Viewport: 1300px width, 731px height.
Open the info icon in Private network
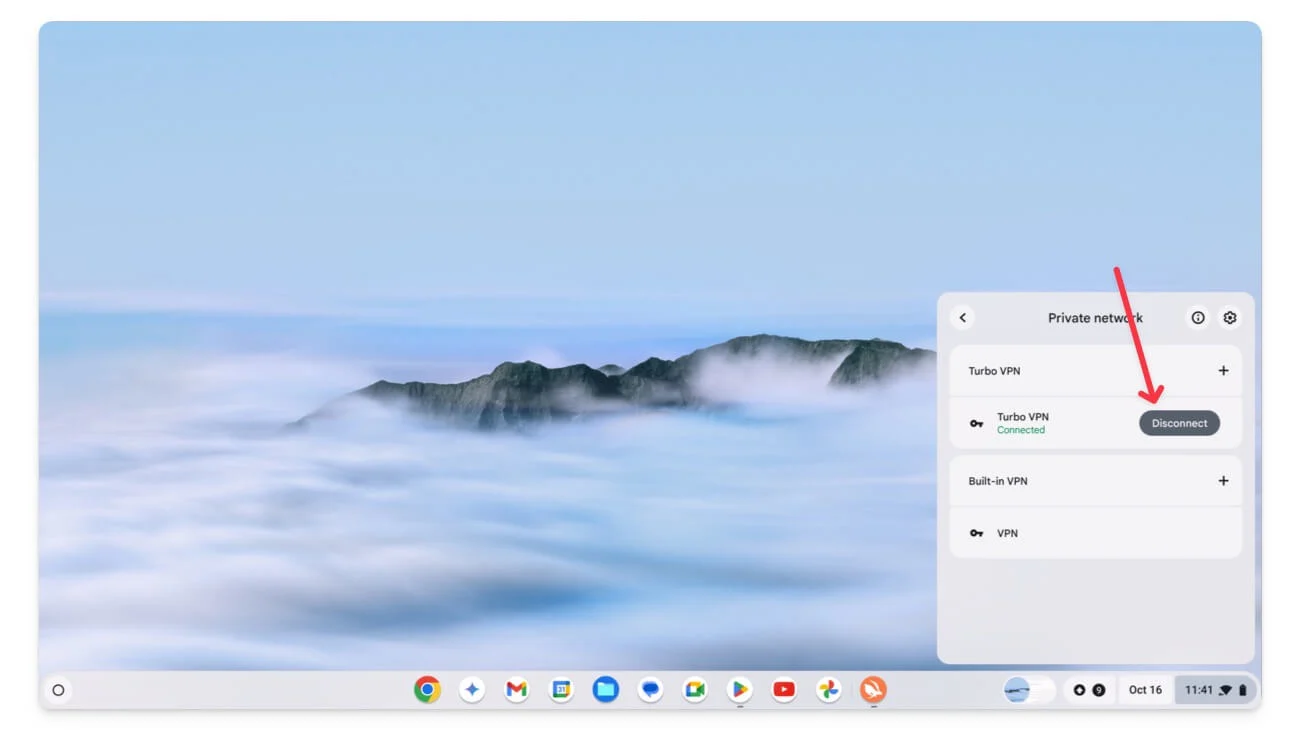coord(1197,318)
